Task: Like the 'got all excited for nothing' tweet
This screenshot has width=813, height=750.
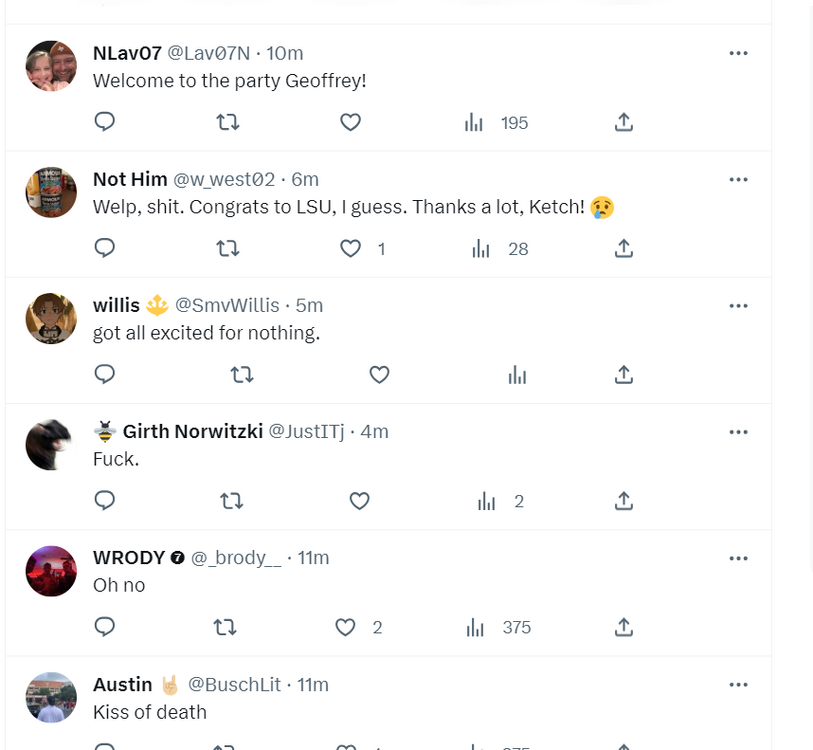Action: (379, 374)
